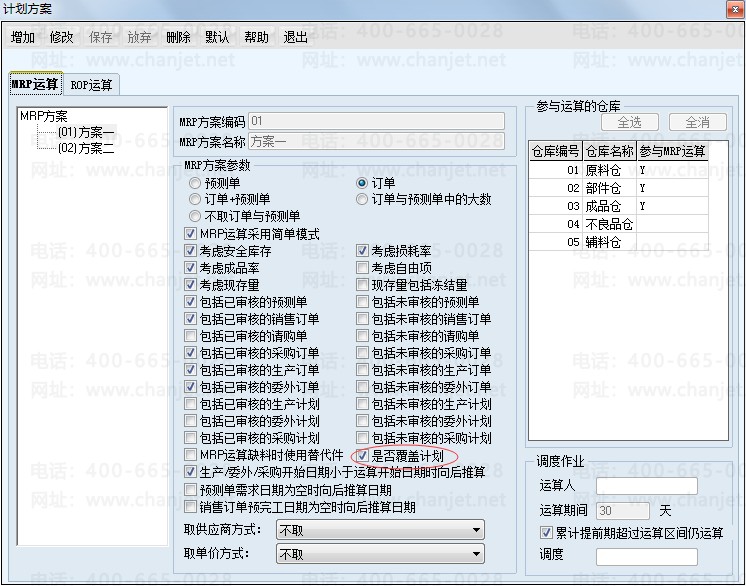Toggle 包括已审核的采购订单 checkbox
This screenshot has height=586, width=746.
[190, 352]
